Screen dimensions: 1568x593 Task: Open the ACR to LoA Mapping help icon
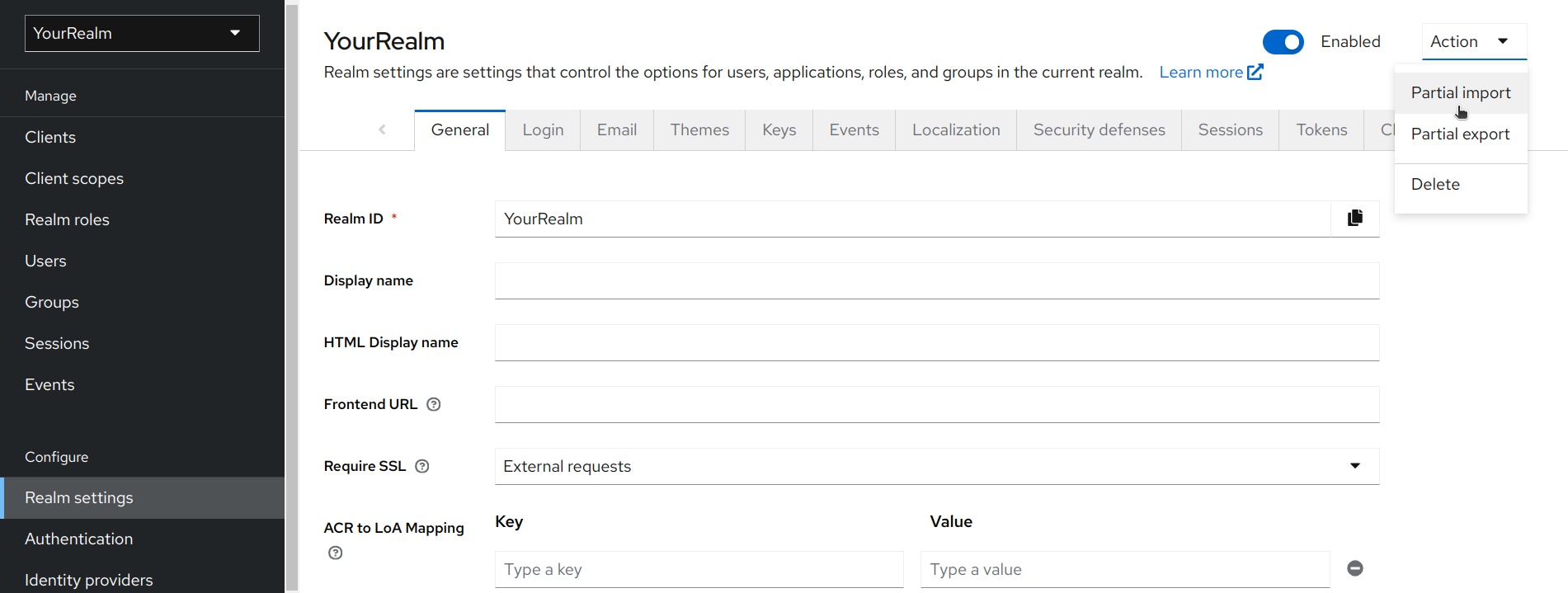click(x=335, y=553)
